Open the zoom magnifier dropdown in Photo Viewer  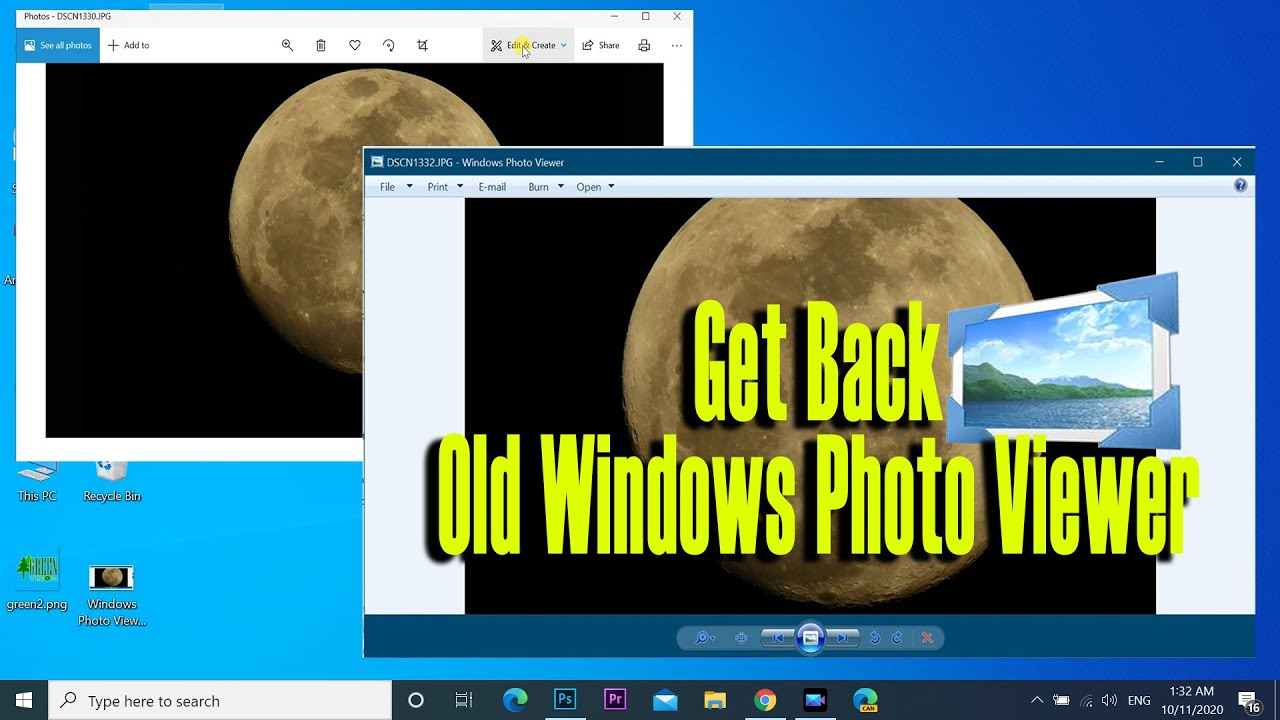705,638
